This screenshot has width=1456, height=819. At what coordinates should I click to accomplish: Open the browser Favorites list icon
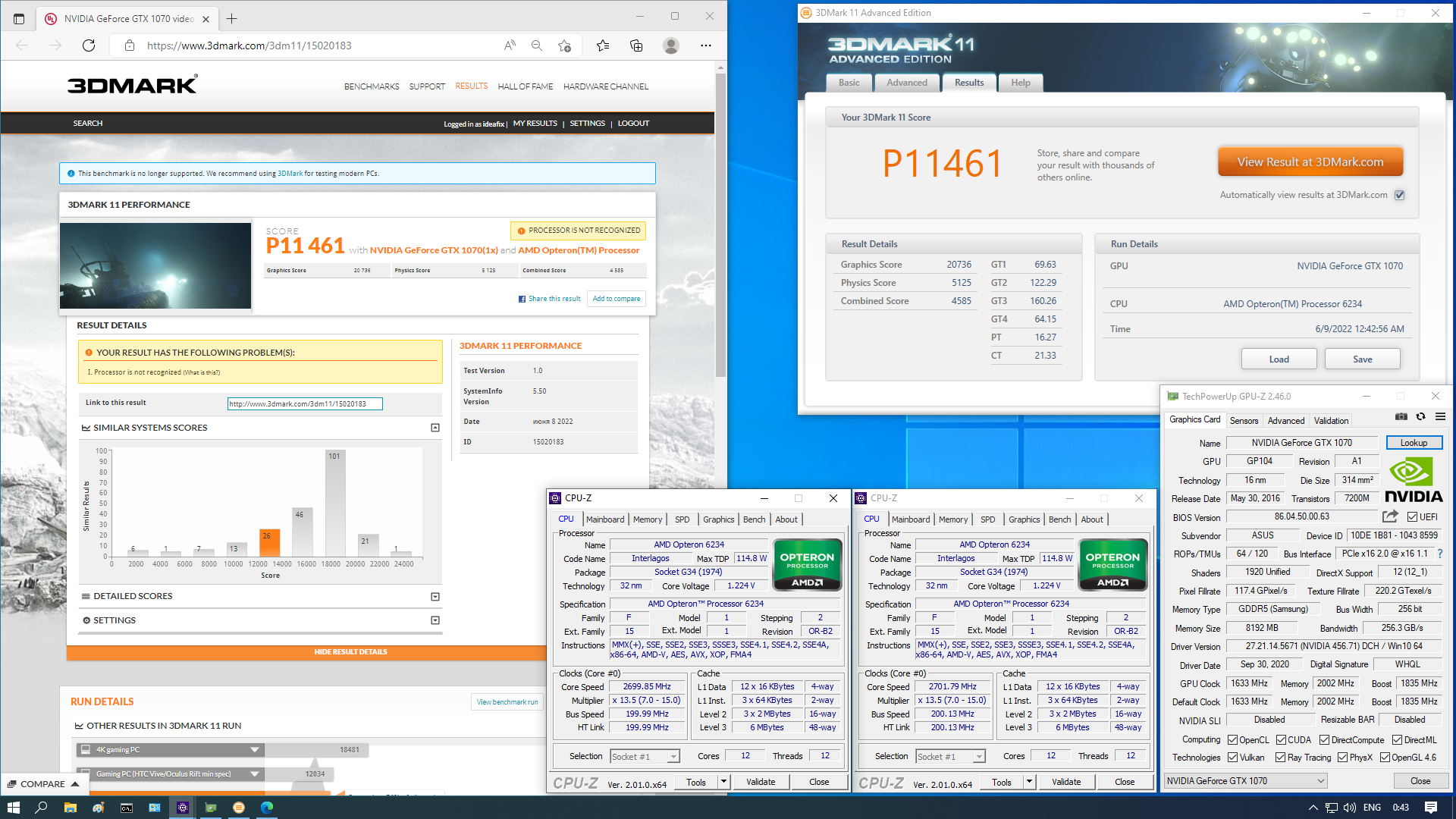(x=603, y=45)
